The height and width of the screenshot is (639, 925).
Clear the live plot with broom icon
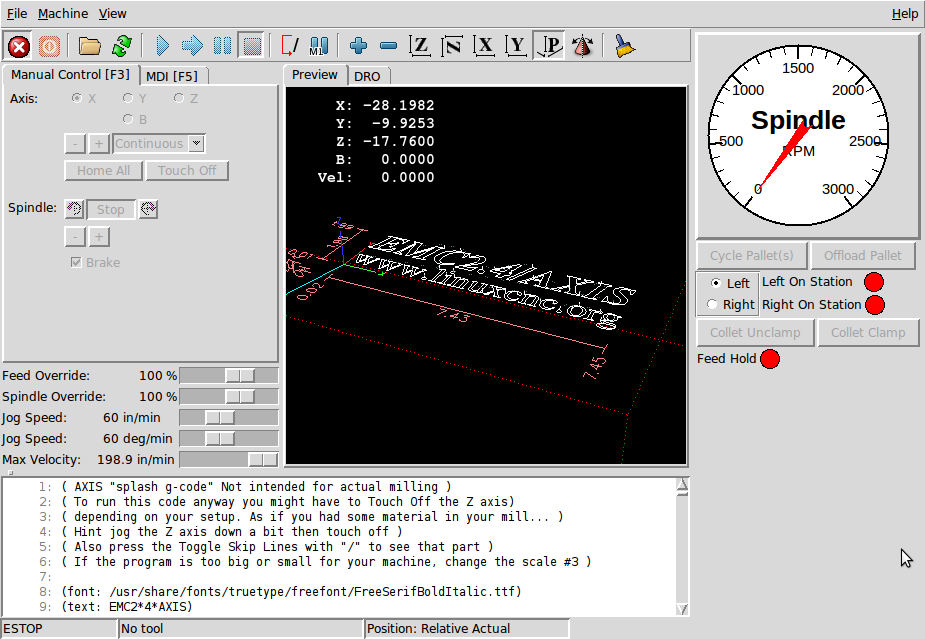pyautogui.click(x=625, y=46)
